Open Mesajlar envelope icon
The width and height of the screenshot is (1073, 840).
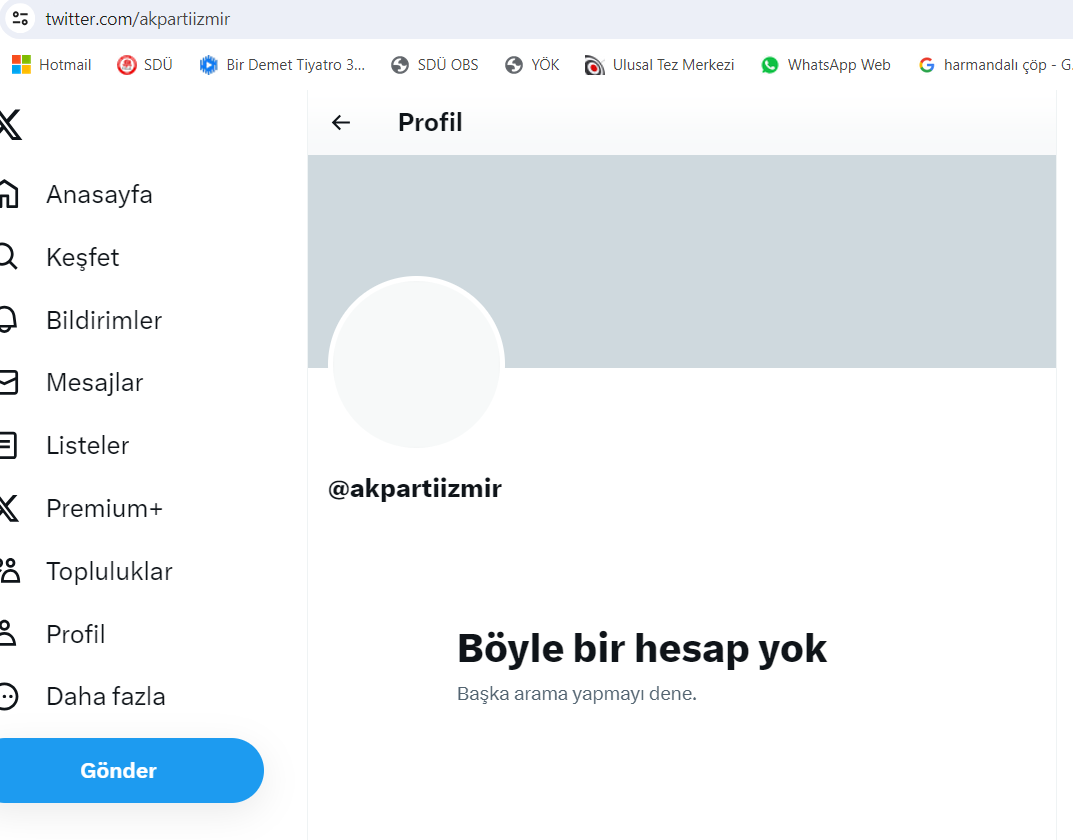(x=8, y=382)
